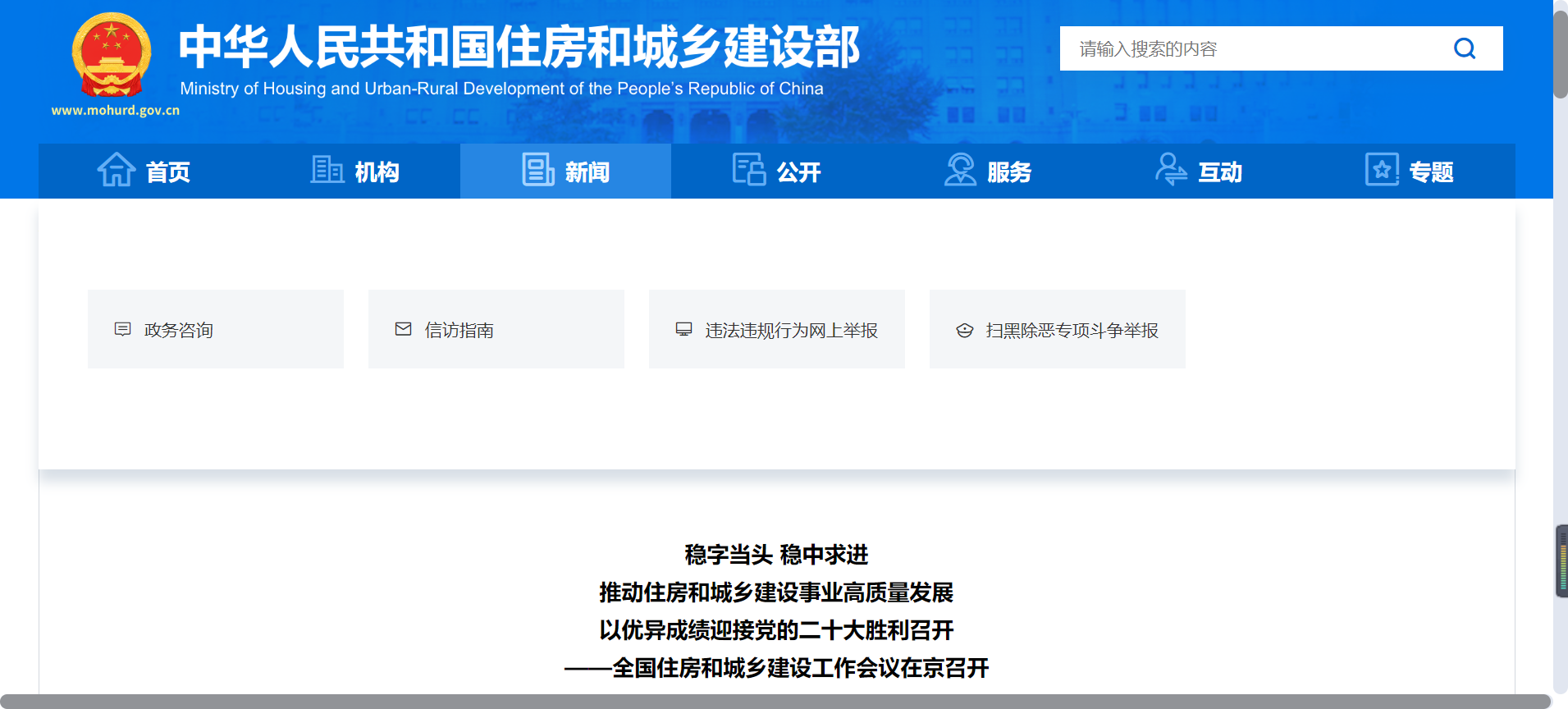Open the 扫黑除恶专项斗争举报 link
The width and height of the screenshot is (1568, 709).
[x=1072, y=330]
